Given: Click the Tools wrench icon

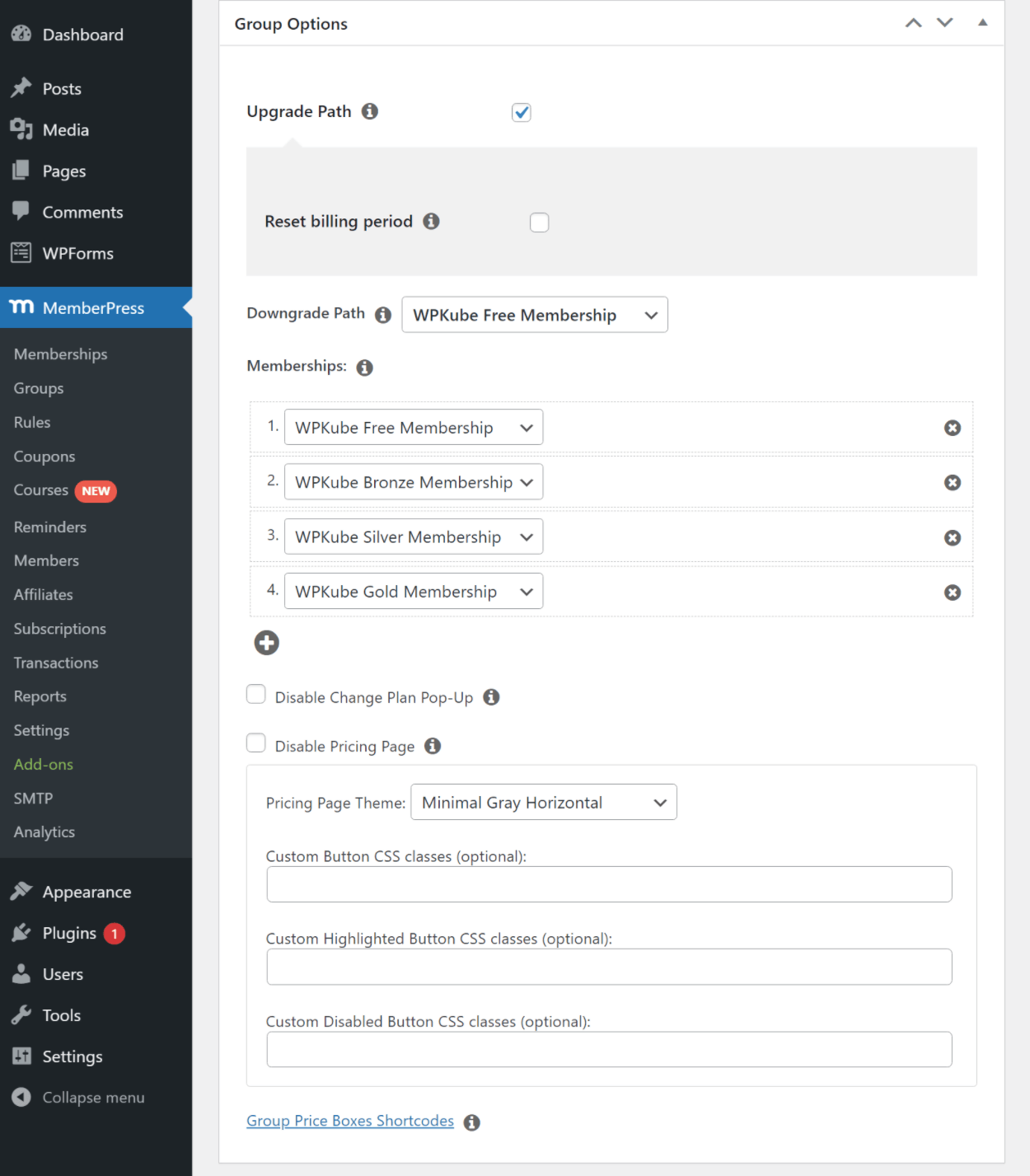Looking at the screenshot, I should 21,1015.
